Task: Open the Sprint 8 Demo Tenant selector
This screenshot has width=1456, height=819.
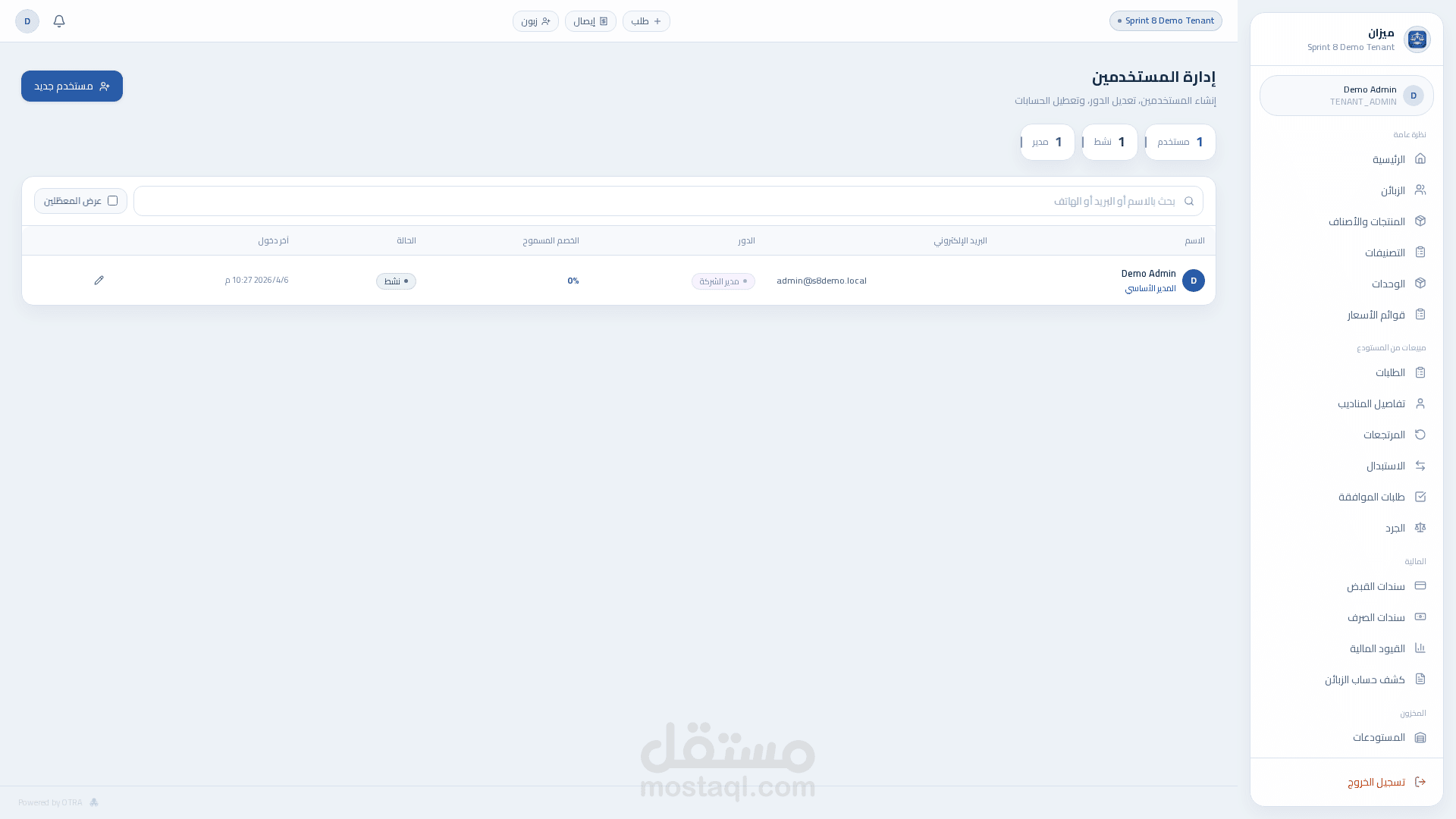Action: pos(1166,21)
